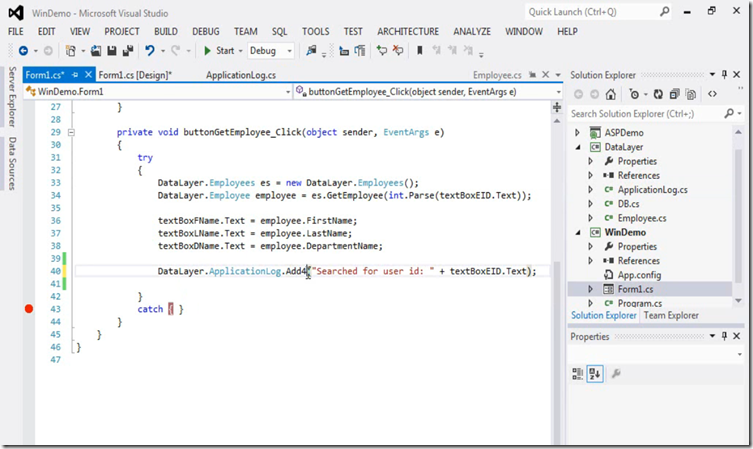
Task: Open the Server Explorer side tab
Action: 12,97
